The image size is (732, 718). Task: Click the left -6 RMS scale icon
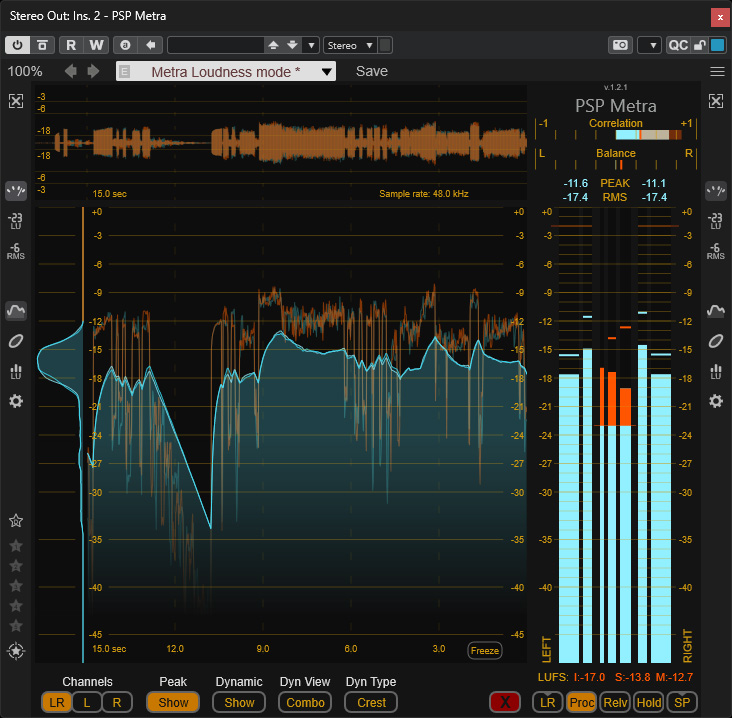16,251
